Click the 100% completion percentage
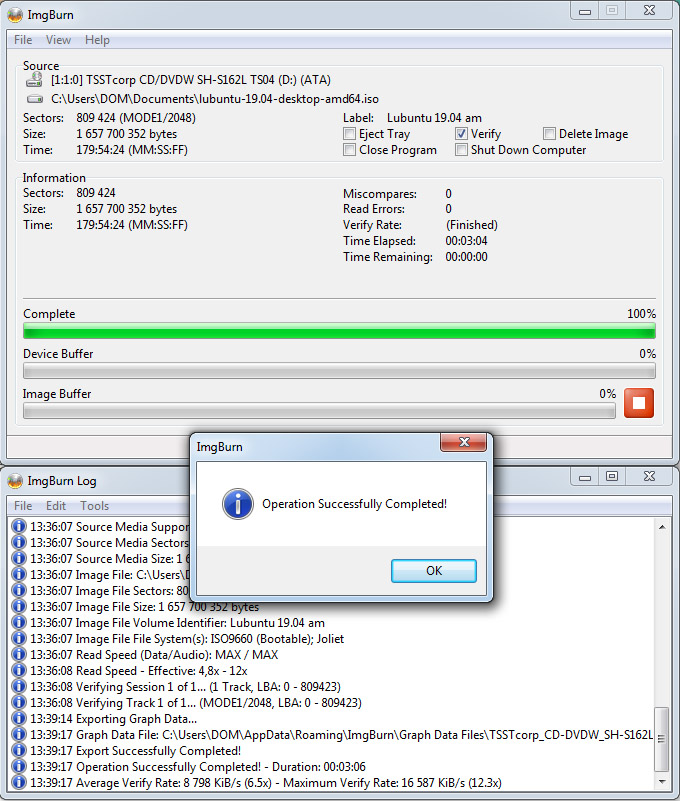 pyautogui.click(x=642, y=314)
